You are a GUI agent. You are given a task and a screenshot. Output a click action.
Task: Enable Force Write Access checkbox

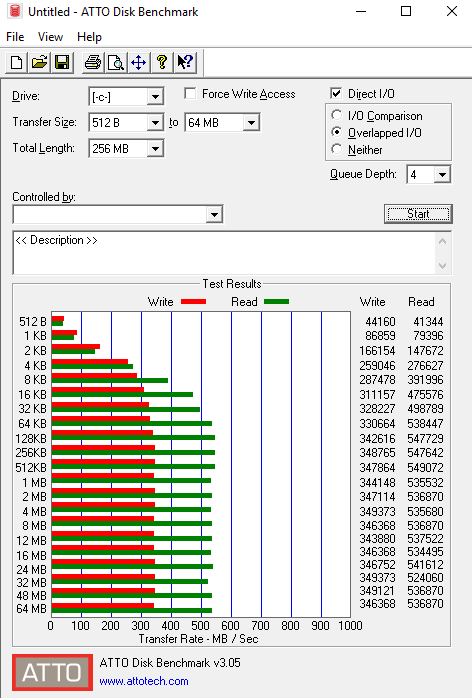coord(190,93)
